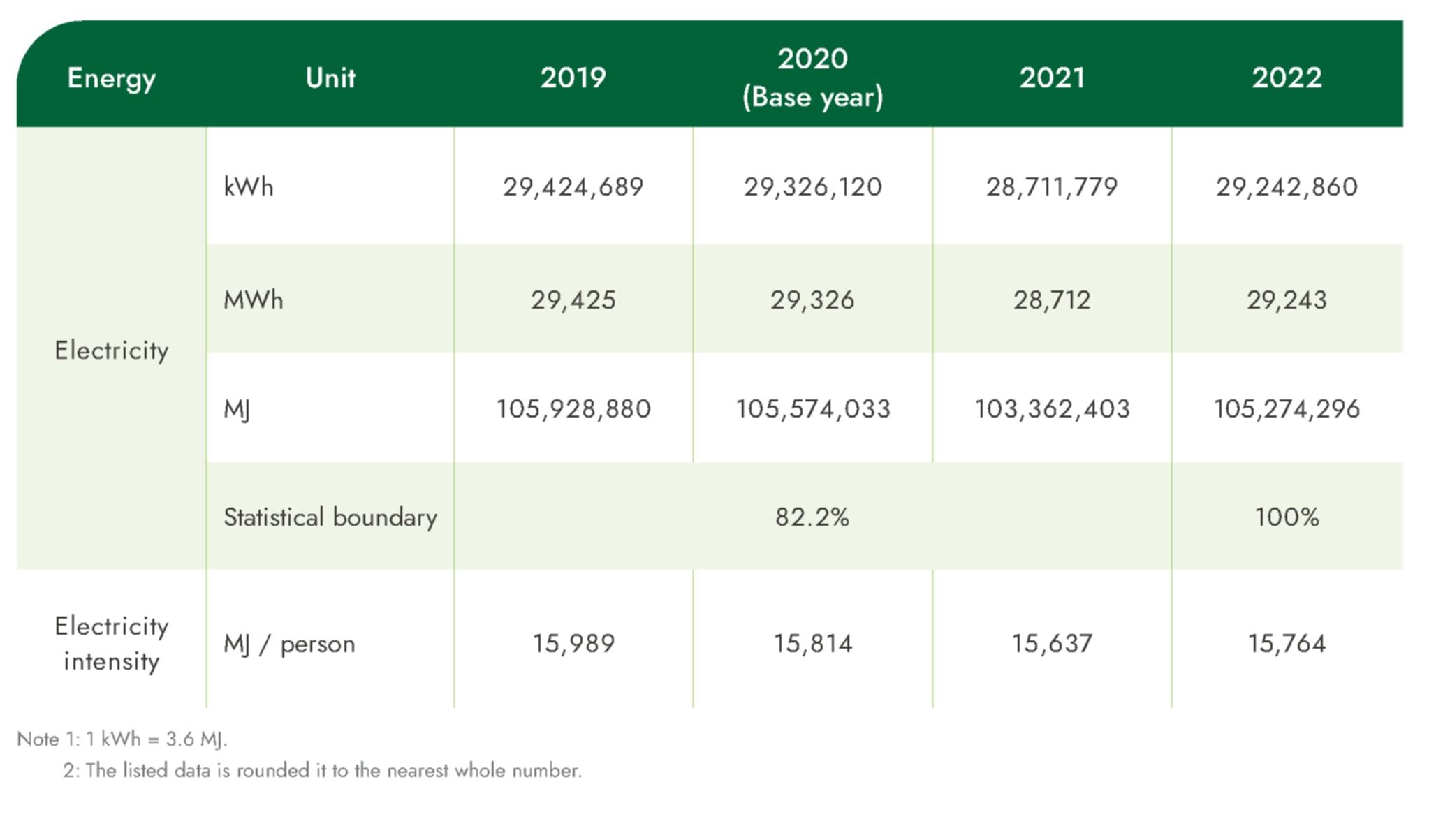This screenshot has width=1436, height=840.
Task: Select value 29,242,860
Action: [1287, 187]
